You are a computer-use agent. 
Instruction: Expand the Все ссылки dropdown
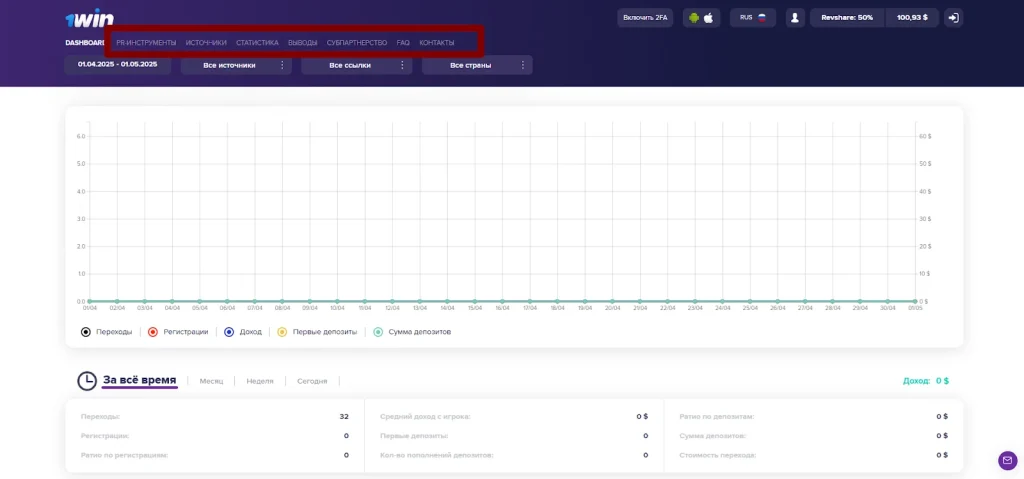[357, 65]
